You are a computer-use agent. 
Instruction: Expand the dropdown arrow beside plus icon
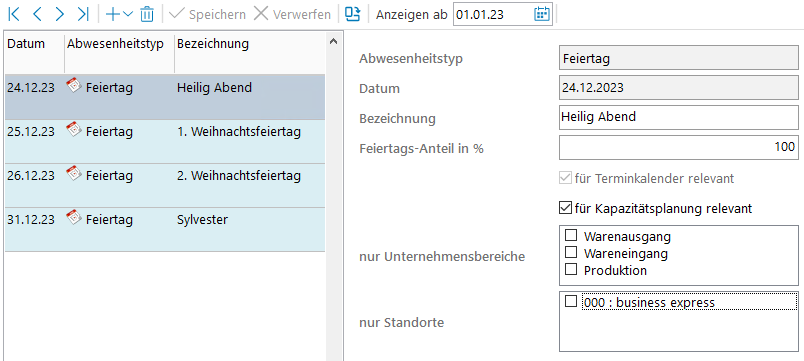128,14
